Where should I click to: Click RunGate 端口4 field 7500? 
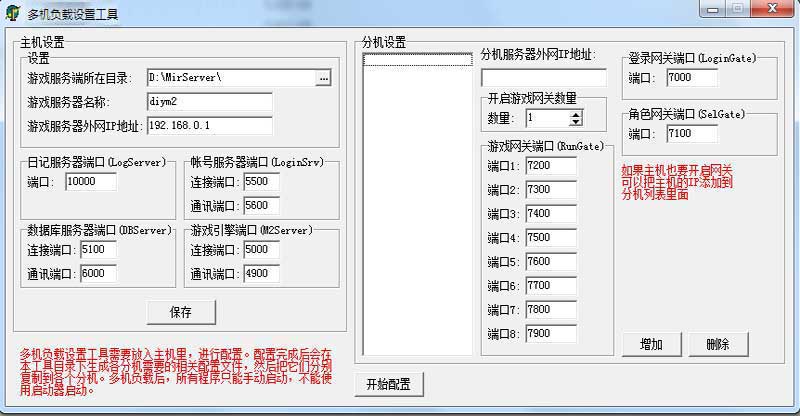[x=551, y=238]
